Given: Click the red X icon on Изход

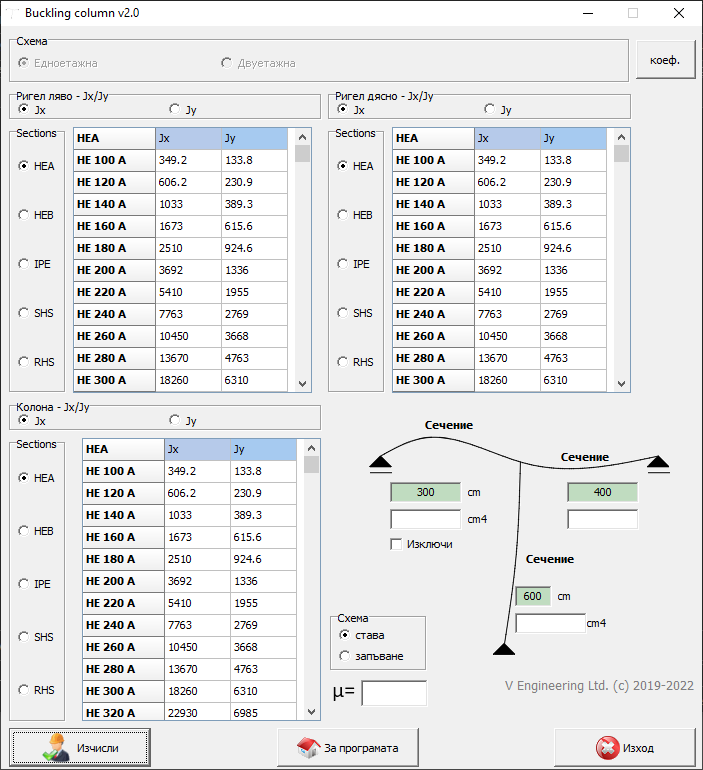Looking at the screenshot, I should (607, 748).
